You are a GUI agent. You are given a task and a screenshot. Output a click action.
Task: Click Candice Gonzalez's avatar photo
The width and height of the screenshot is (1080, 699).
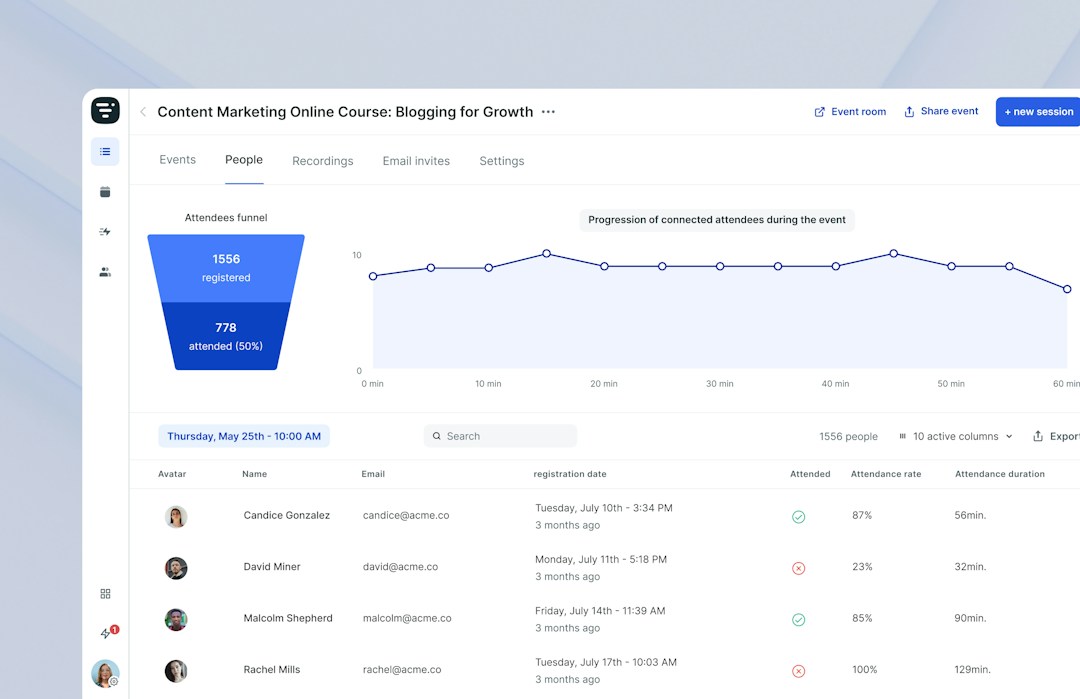[176, 517]
